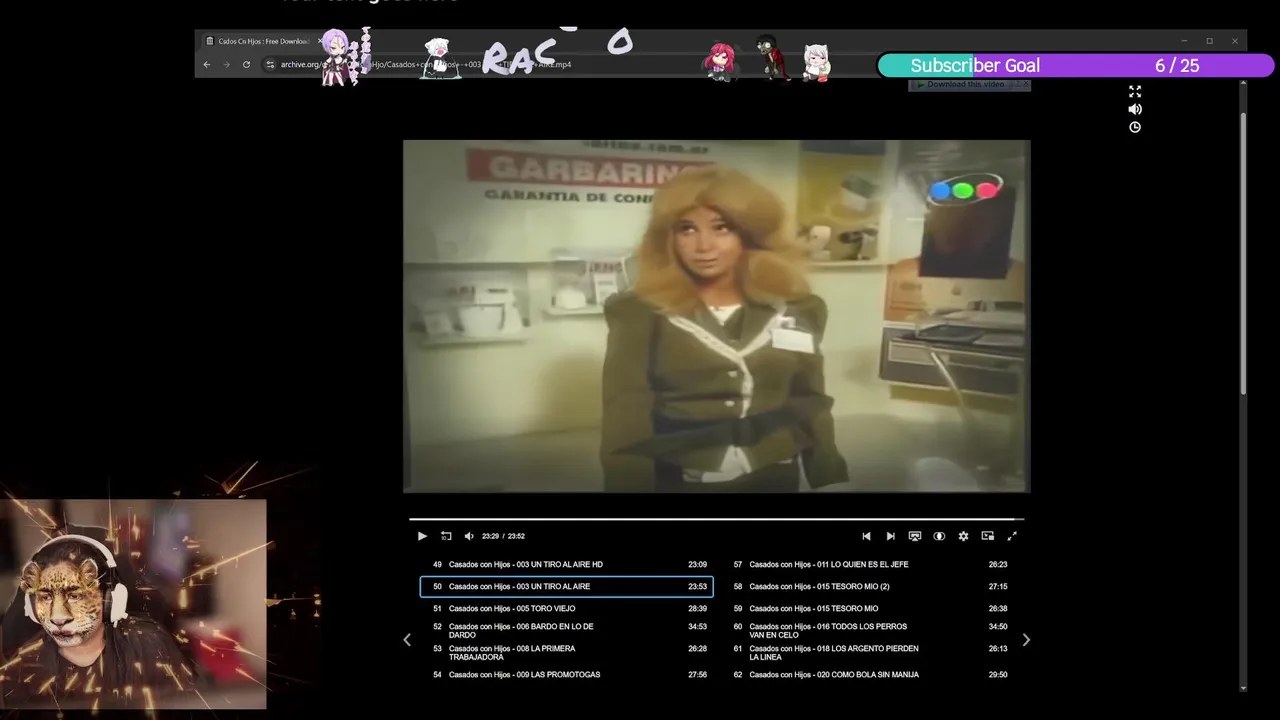Image resolution: width=1280 pixels, height=720 pixels.
Task: Enter fullscreen from player controls
Action: [x=1012, y=536]
